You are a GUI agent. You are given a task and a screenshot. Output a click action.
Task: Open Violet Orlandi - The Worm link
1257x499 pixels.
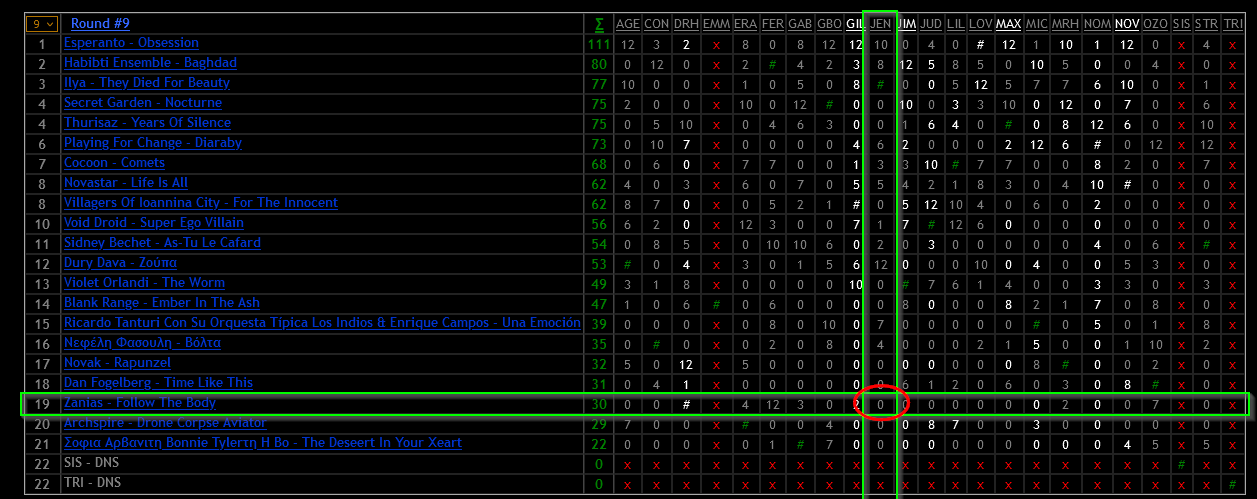144,283
